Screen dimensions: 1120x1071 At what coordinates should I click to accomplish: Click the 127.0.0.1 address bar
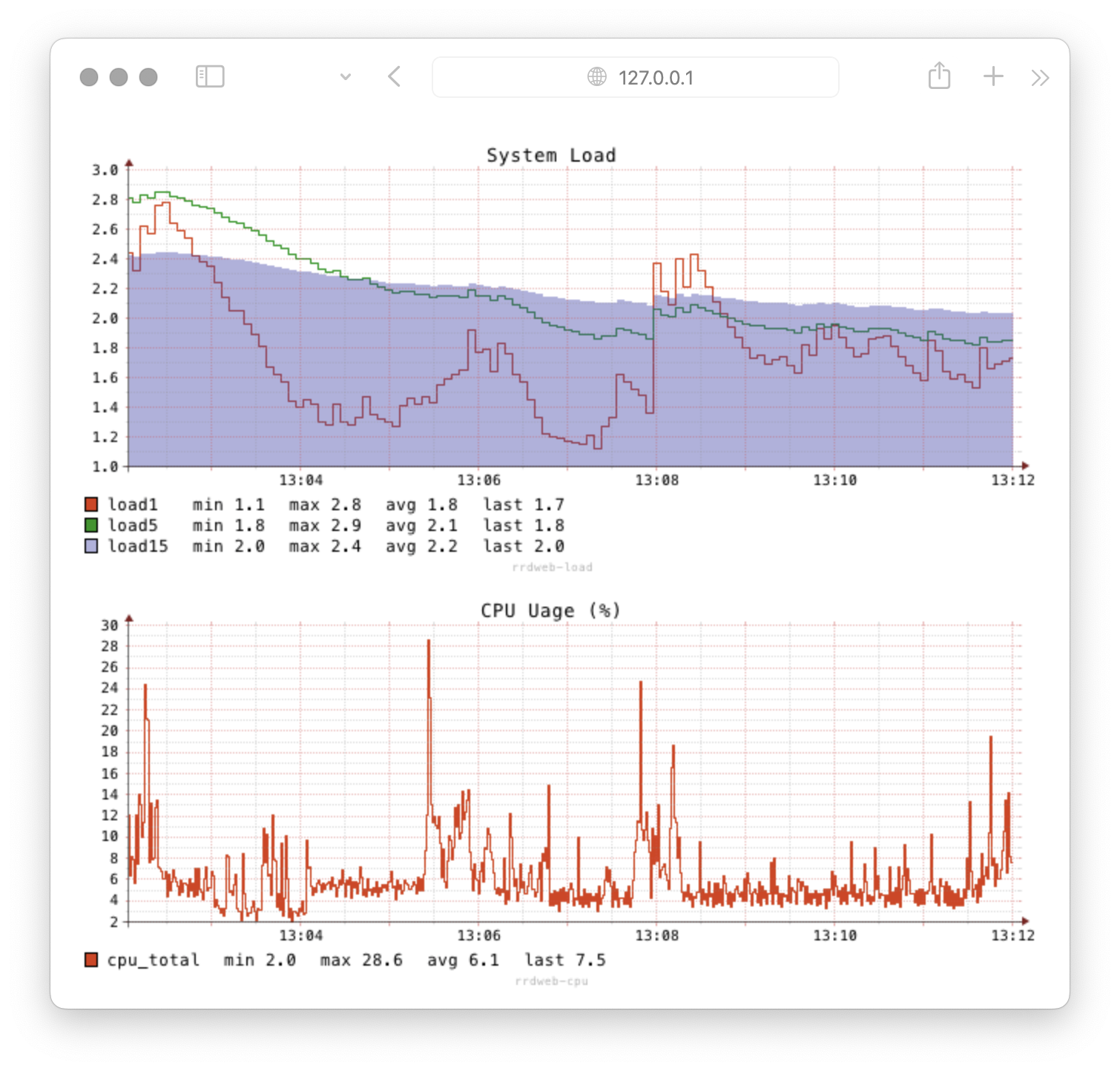(x=636, y=77)
